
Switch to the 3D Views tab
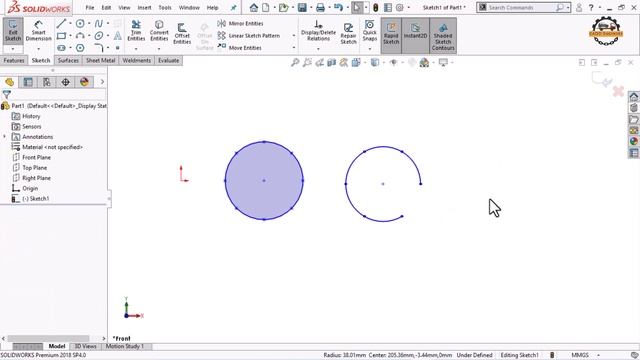click(x=85, y=346)
